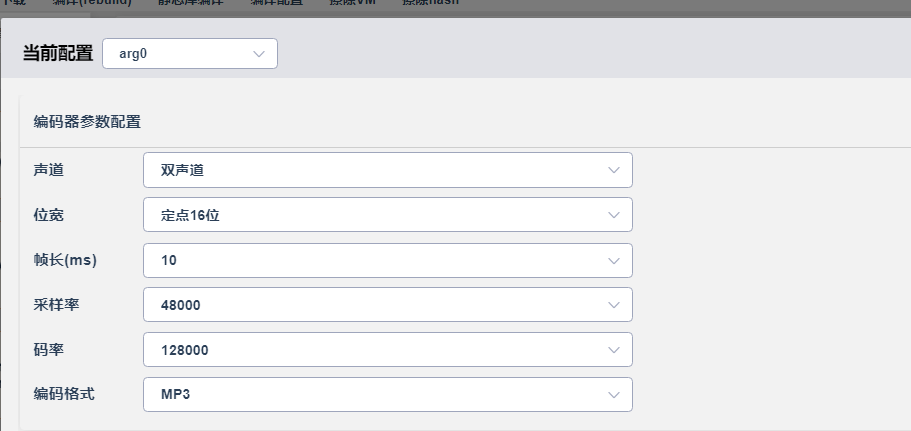Select the 采样率 sample rate combo box
The height and width of the screenshot is (431, 911).
tap(388, 305)
